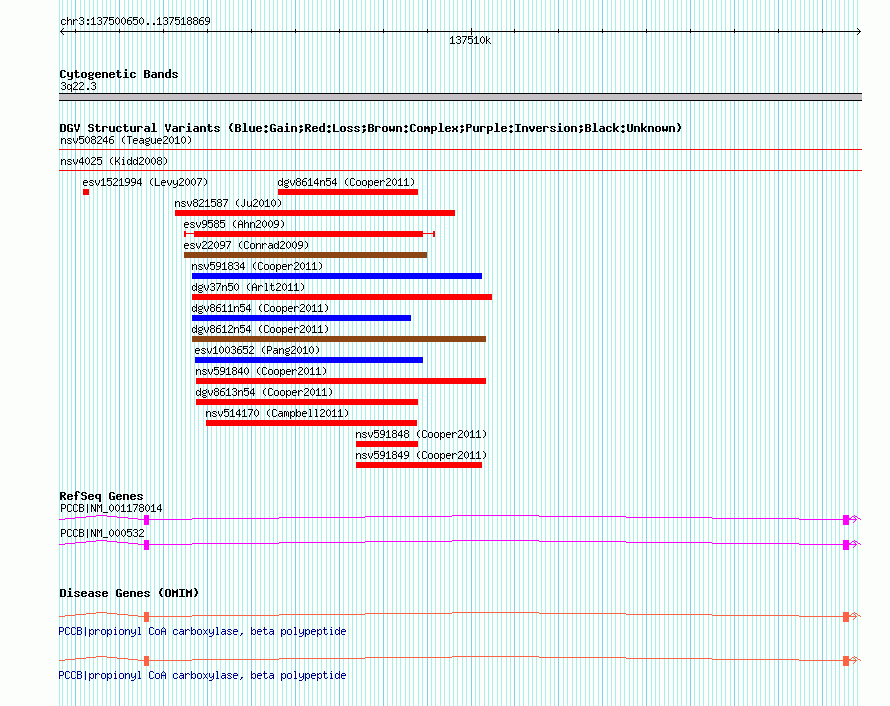
Task: Select the red nsv591840 (Cooper2011) bar
Action: pos(341,381)
